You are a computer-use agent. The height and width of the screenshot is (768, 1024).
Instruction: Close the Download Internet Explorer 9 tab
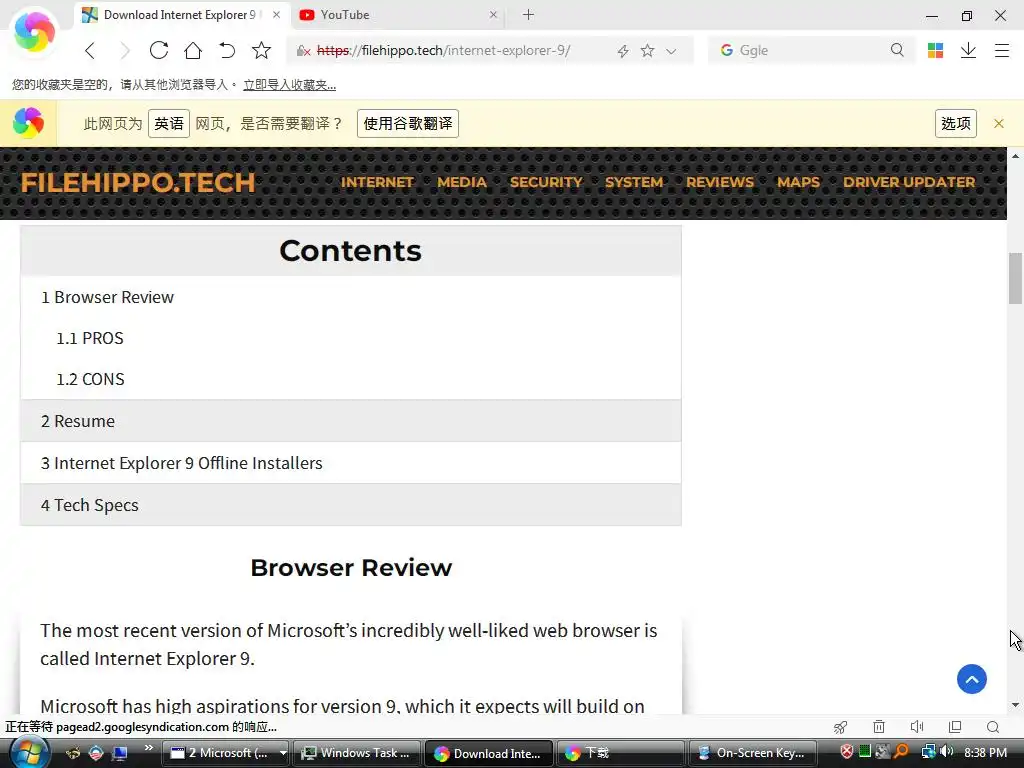pos(276,14)
